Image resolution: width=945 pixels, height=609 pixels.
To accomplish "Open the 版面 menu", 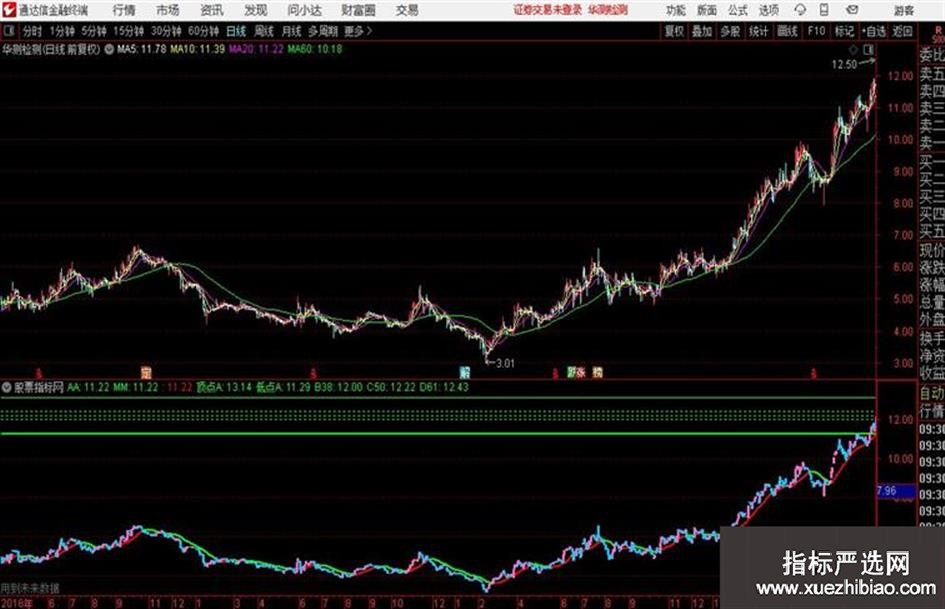I will 707,10.
